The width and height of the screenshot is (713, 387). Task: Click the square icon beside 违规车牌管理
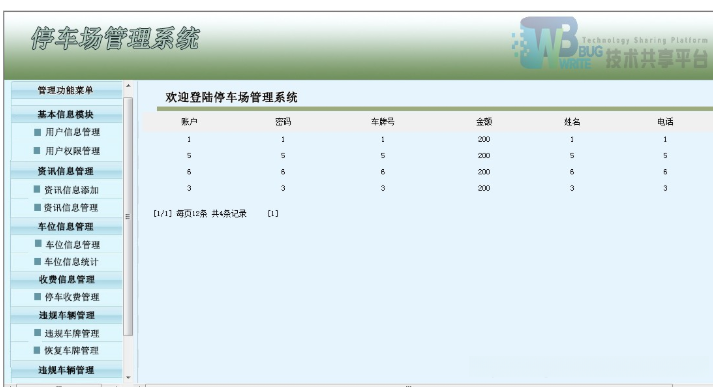point(38,332)
